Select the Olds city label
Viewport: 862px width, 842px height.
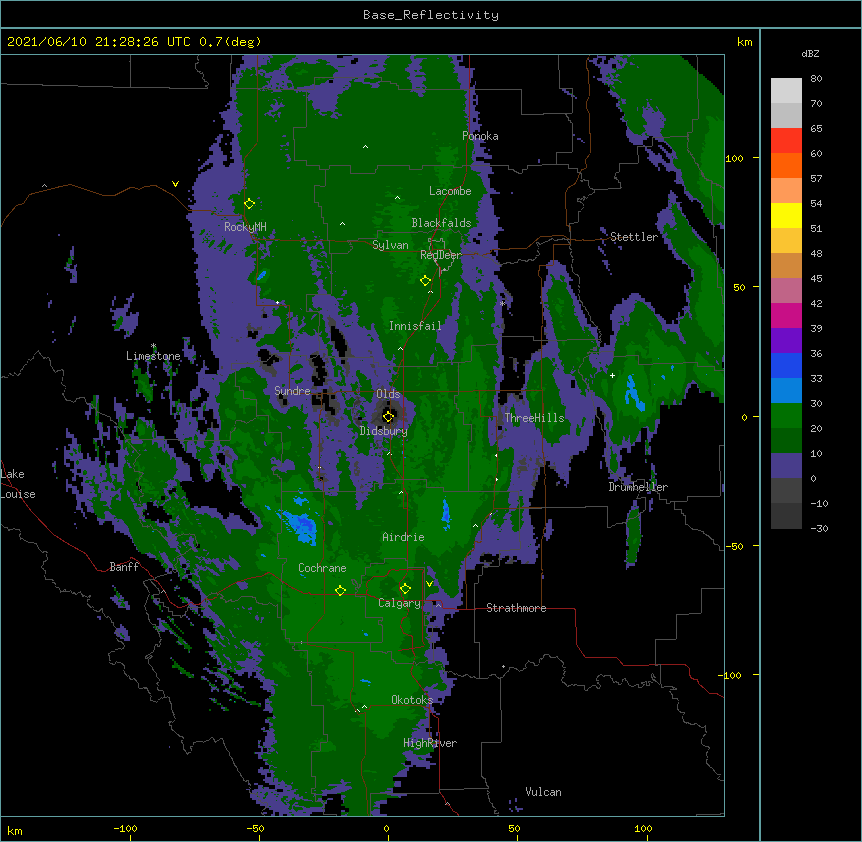388,394
